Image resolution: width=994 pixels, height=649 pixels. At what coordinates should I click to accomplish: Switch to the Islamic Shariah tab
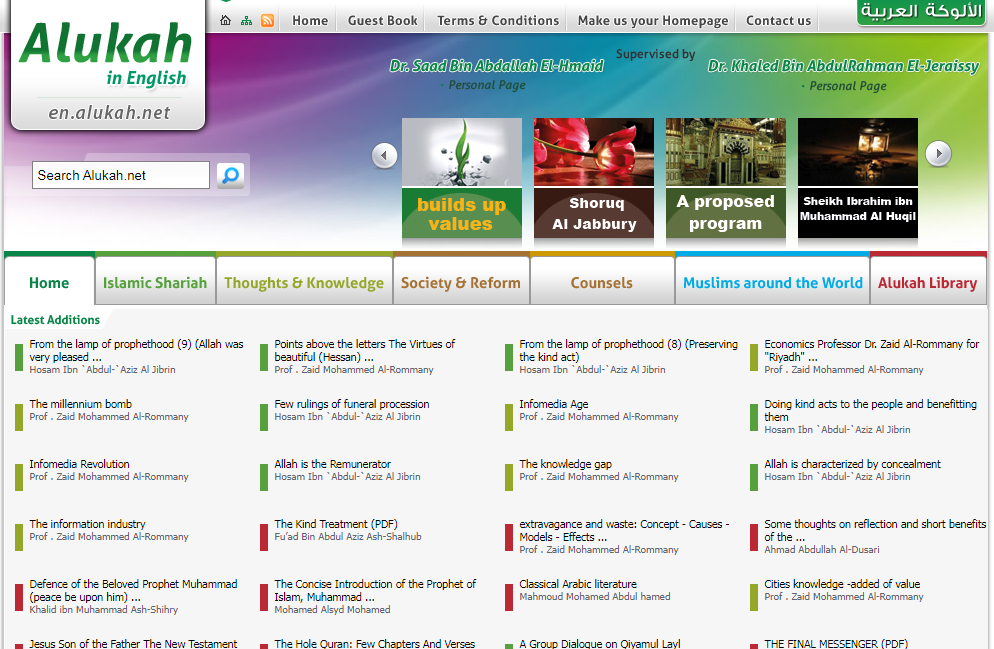click(x=155, y=283)
